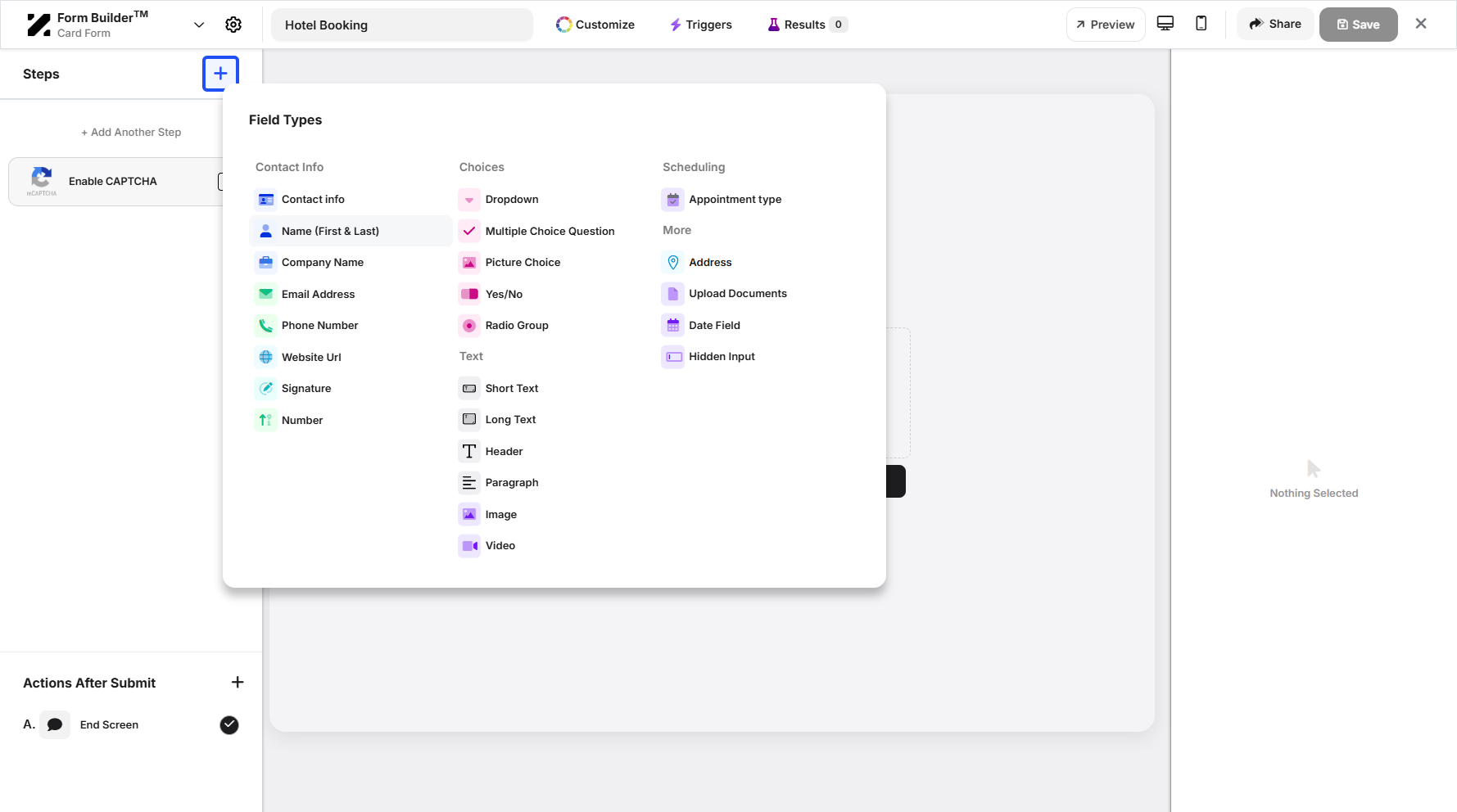The image size is (1457, 812).
Task: Click the Phone Number handset icon
Action: point(266,326)
